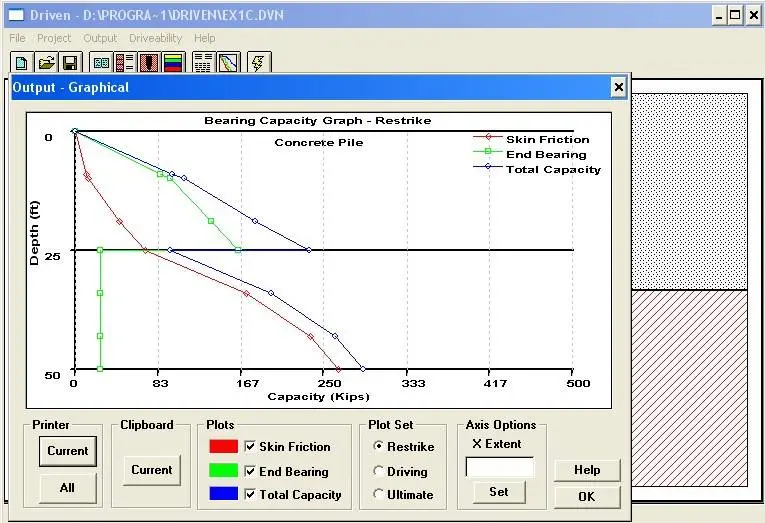Open the project definition icon with two panels
This screenshot has height=523, width=765.
101,62
